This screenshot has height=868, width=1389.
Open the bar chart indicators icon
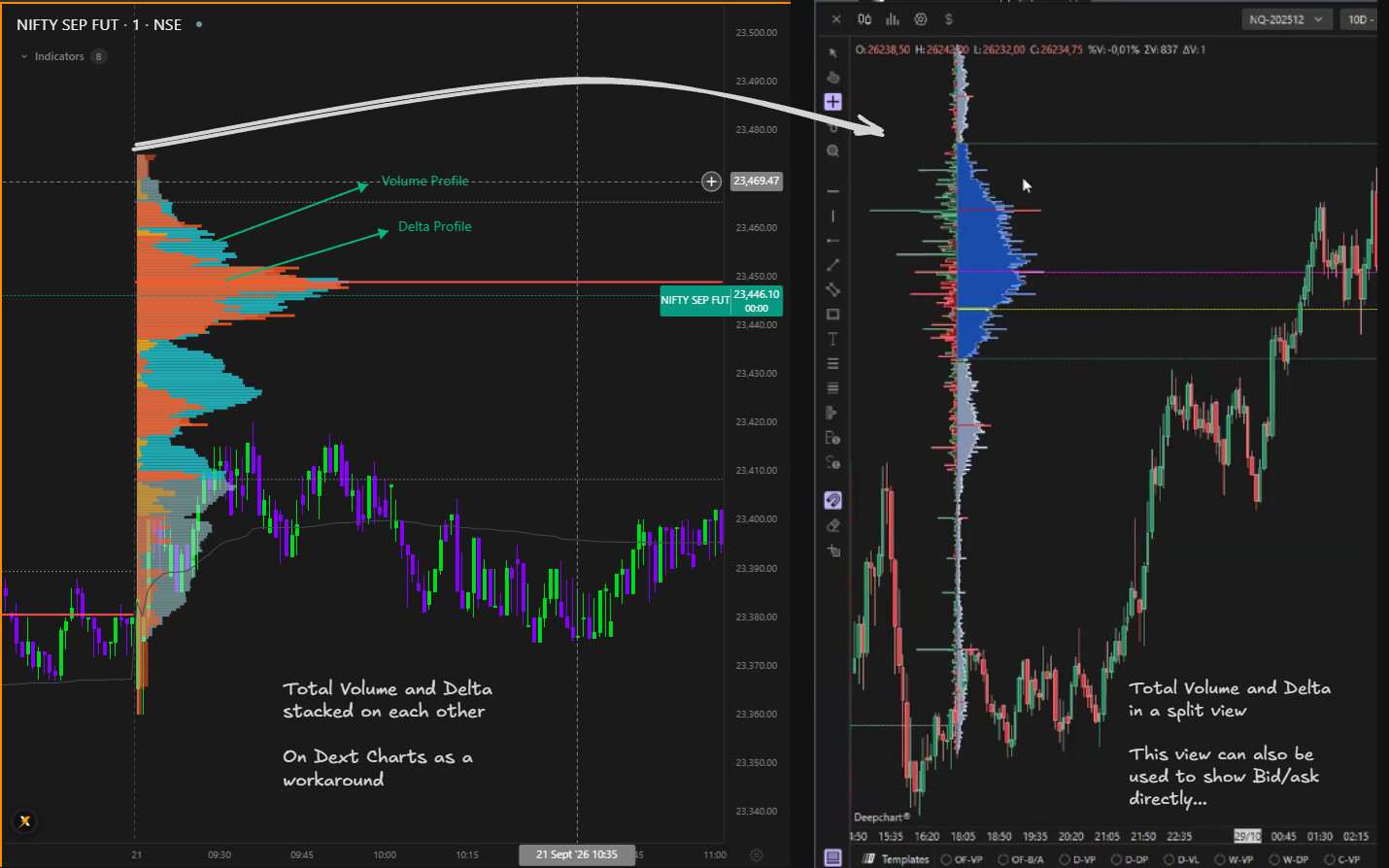(x=892, y=19)
